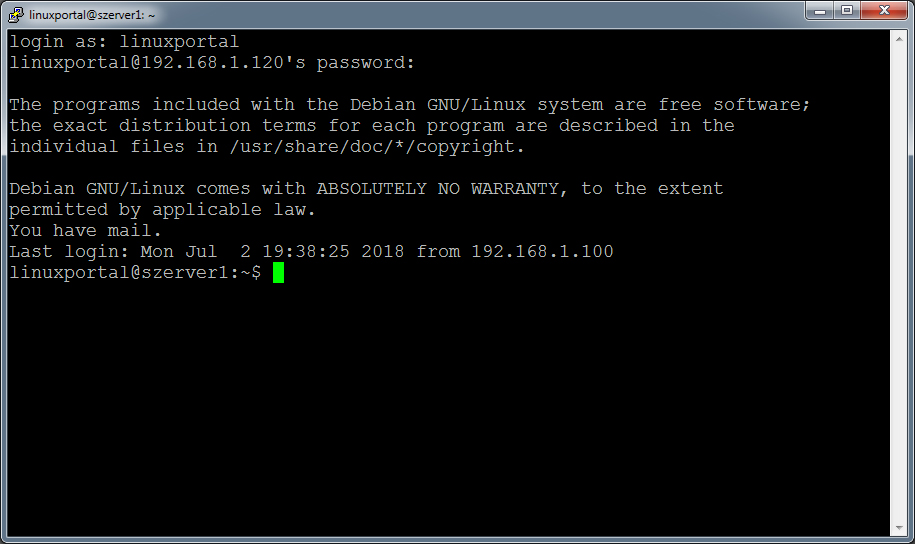The width and height of the screenshot is (915, 544).
Task: Click the scrollbar up arrow
Action: pos(898,38)
